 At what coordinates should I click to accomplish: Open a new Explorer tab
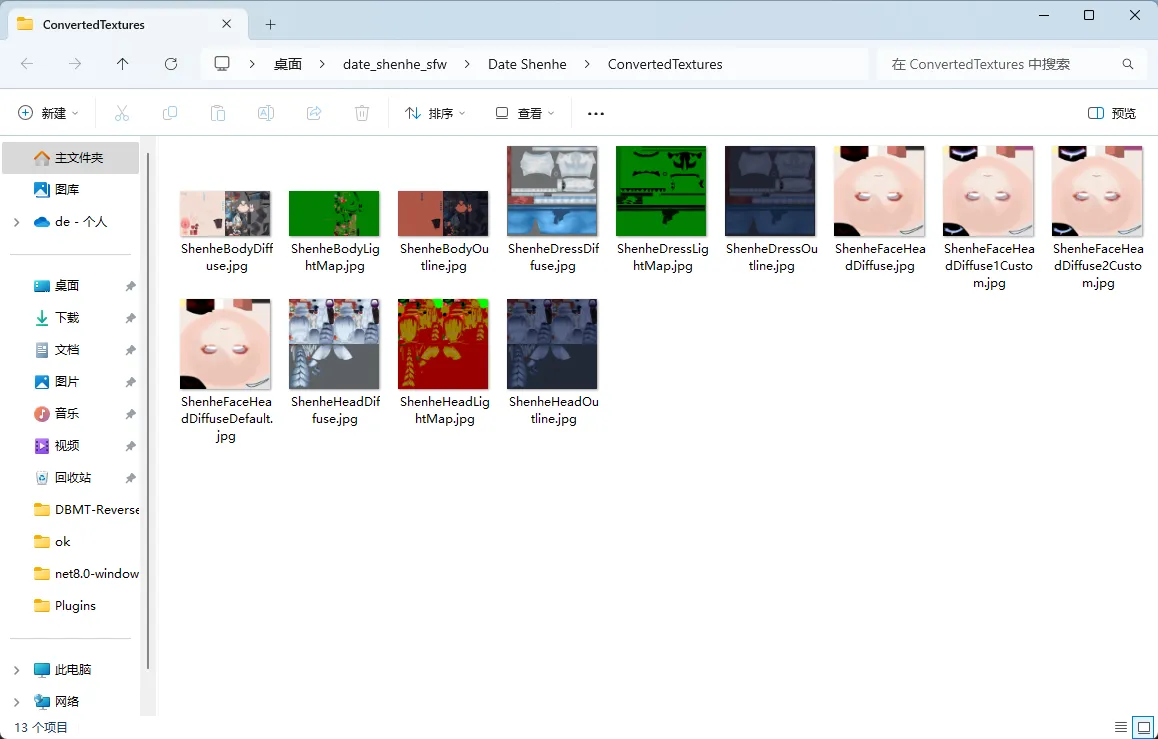pos(270,24)
